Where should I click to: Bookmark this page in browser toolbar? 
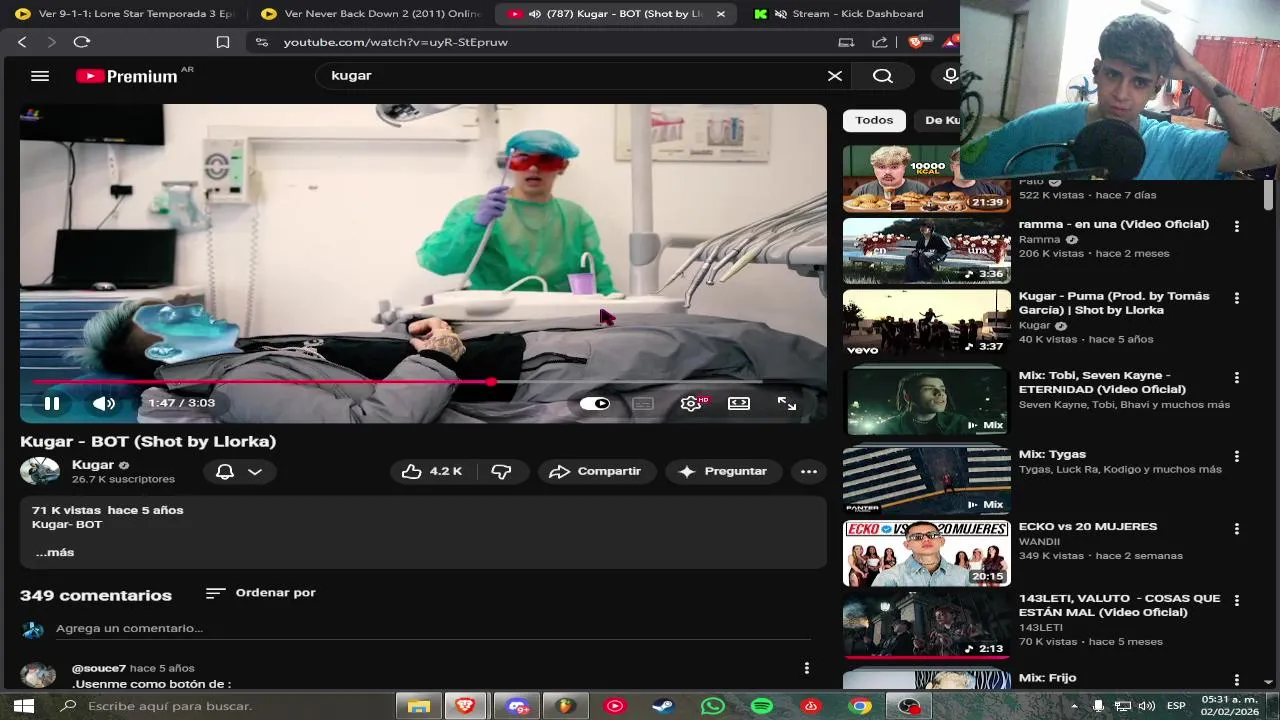223,42
